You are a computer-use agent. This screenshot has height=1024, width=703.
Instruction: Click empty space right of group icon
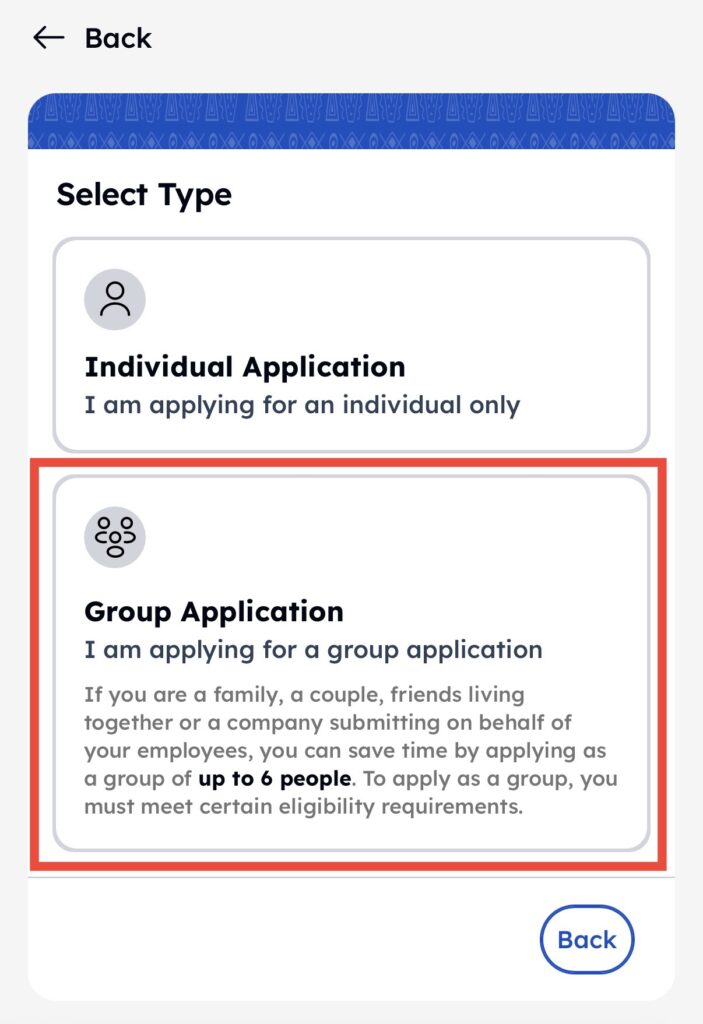point(400,537)
